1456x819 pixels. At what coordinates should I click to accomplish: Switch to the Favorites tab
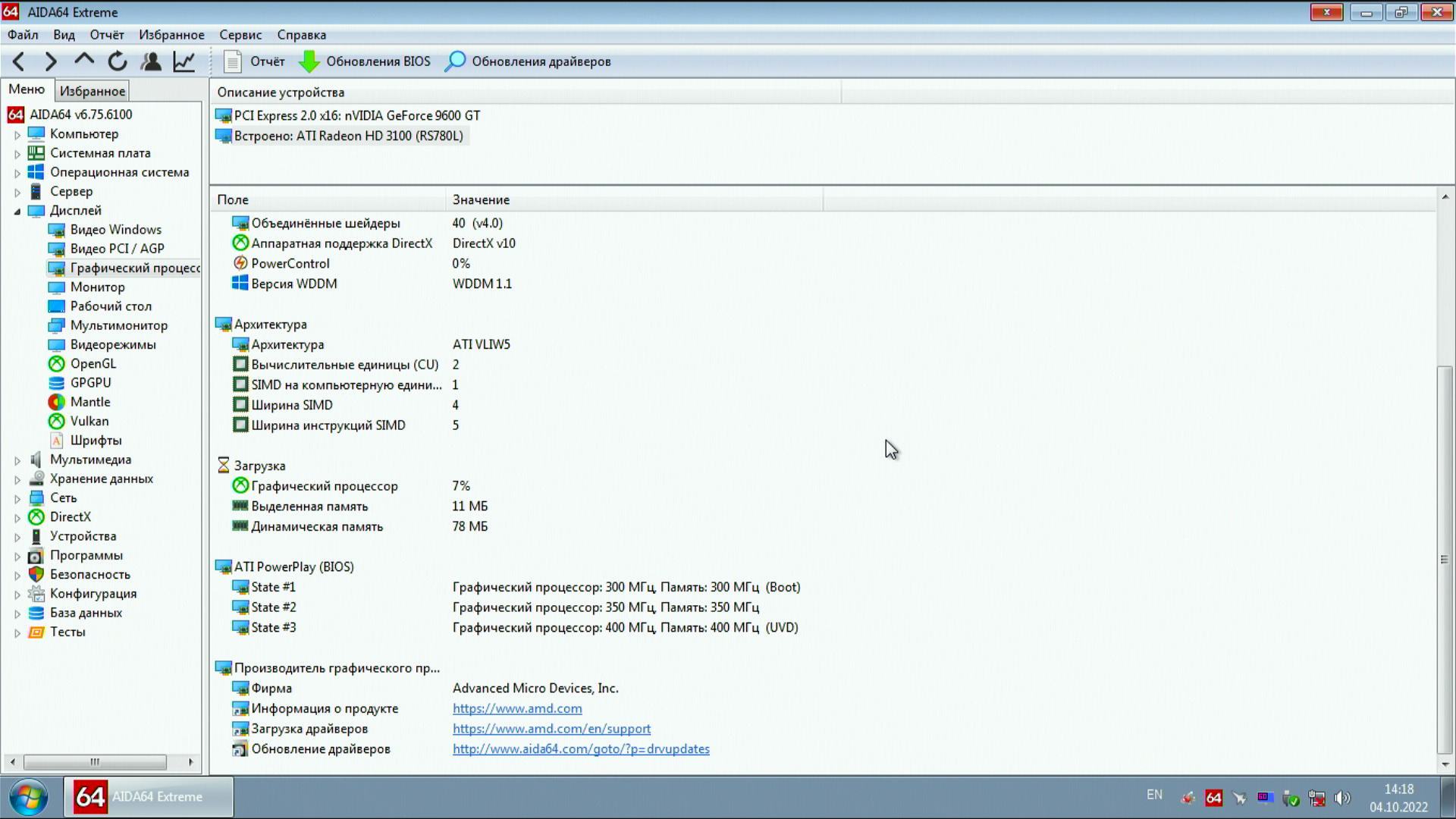[93, 91]
